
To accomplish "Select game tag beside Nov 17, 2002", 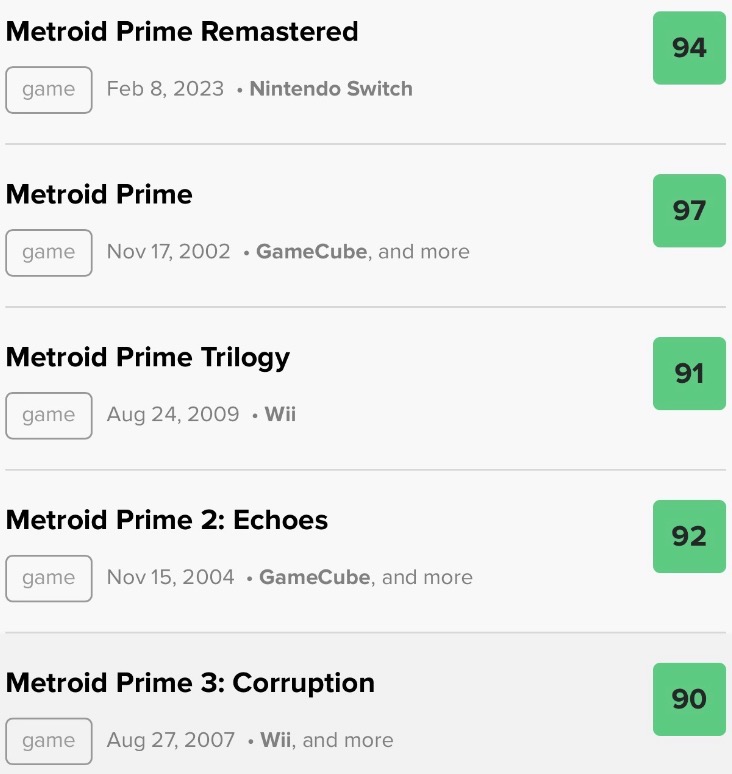I will (x=49, y=252).
